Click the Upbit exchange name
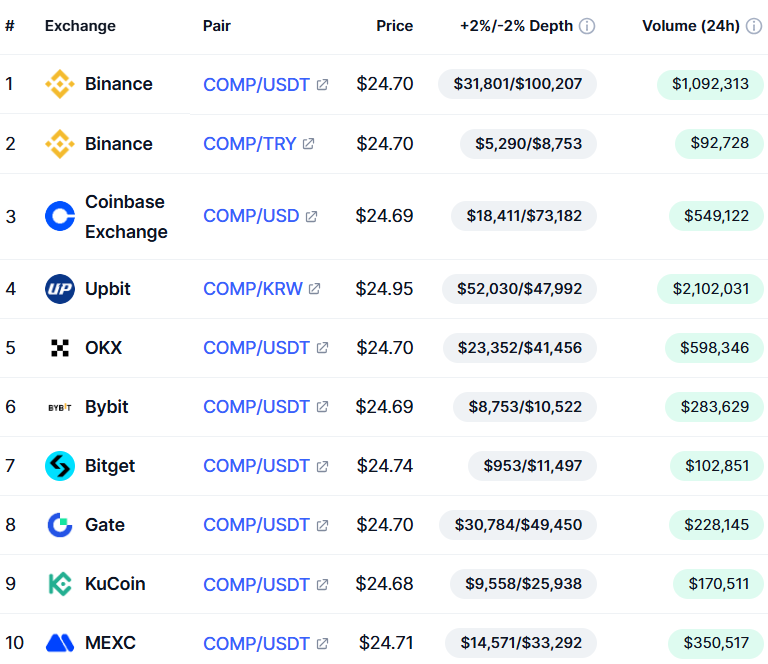Viewport: 768px width, 664px height. click(108, 289)
